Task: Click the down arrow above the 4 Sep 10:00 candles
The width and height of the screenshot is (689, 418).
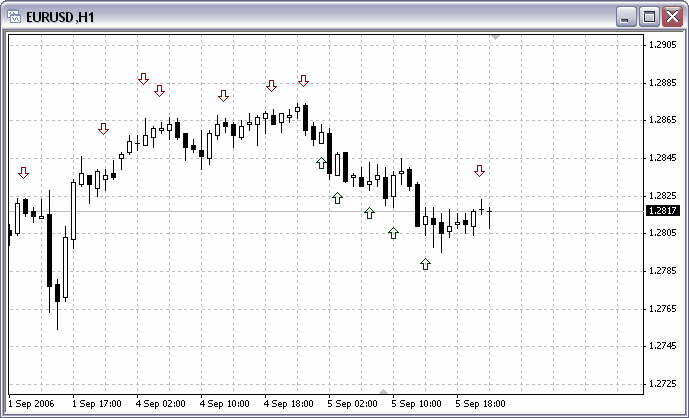Action: tap(223, 96)
